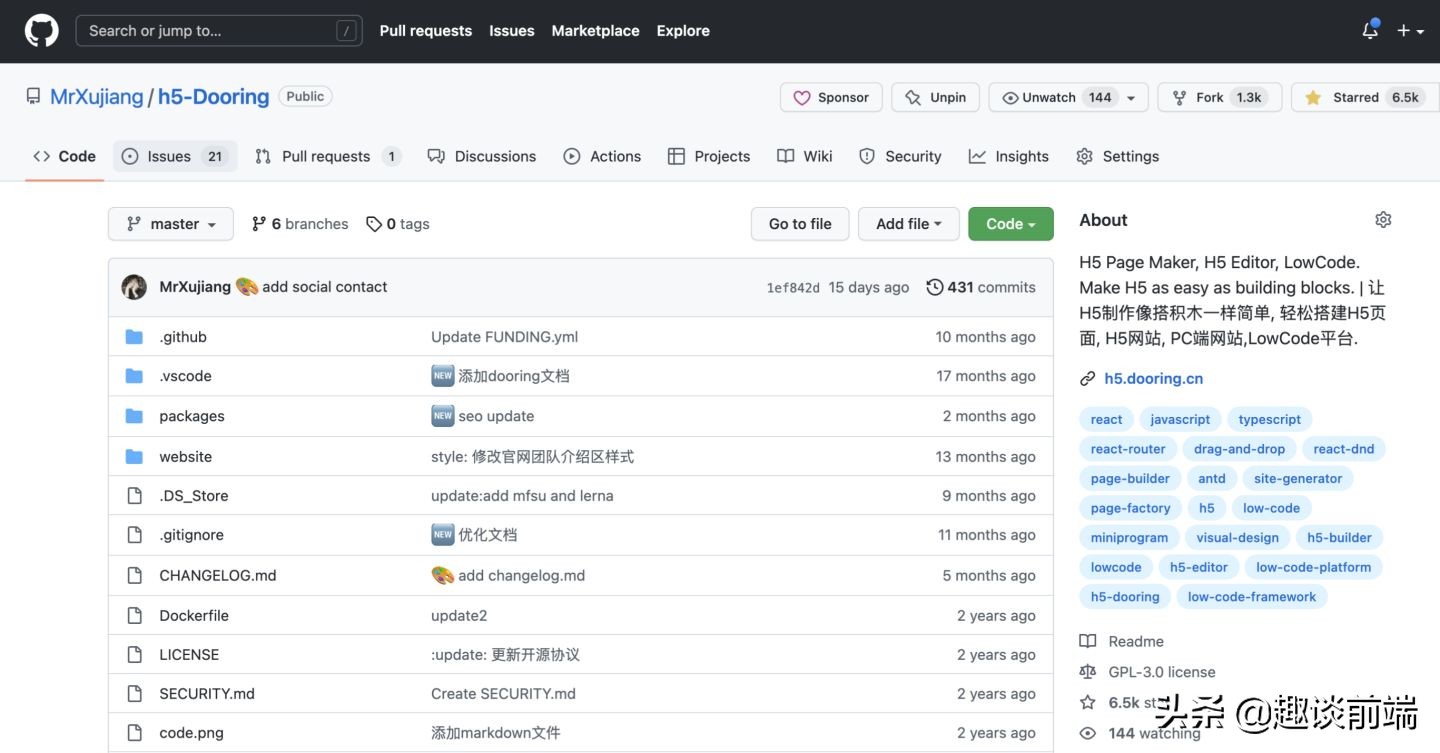Switch to the repository Pull requests tab
The height and width of the screenshot is (753, 1440).
[327, 156]
